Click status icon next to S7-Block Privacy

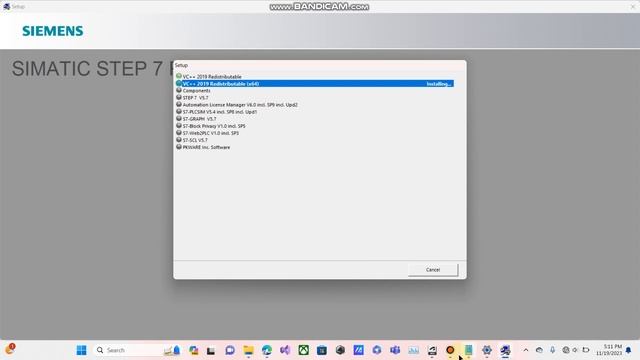click(x=179, y=125)
